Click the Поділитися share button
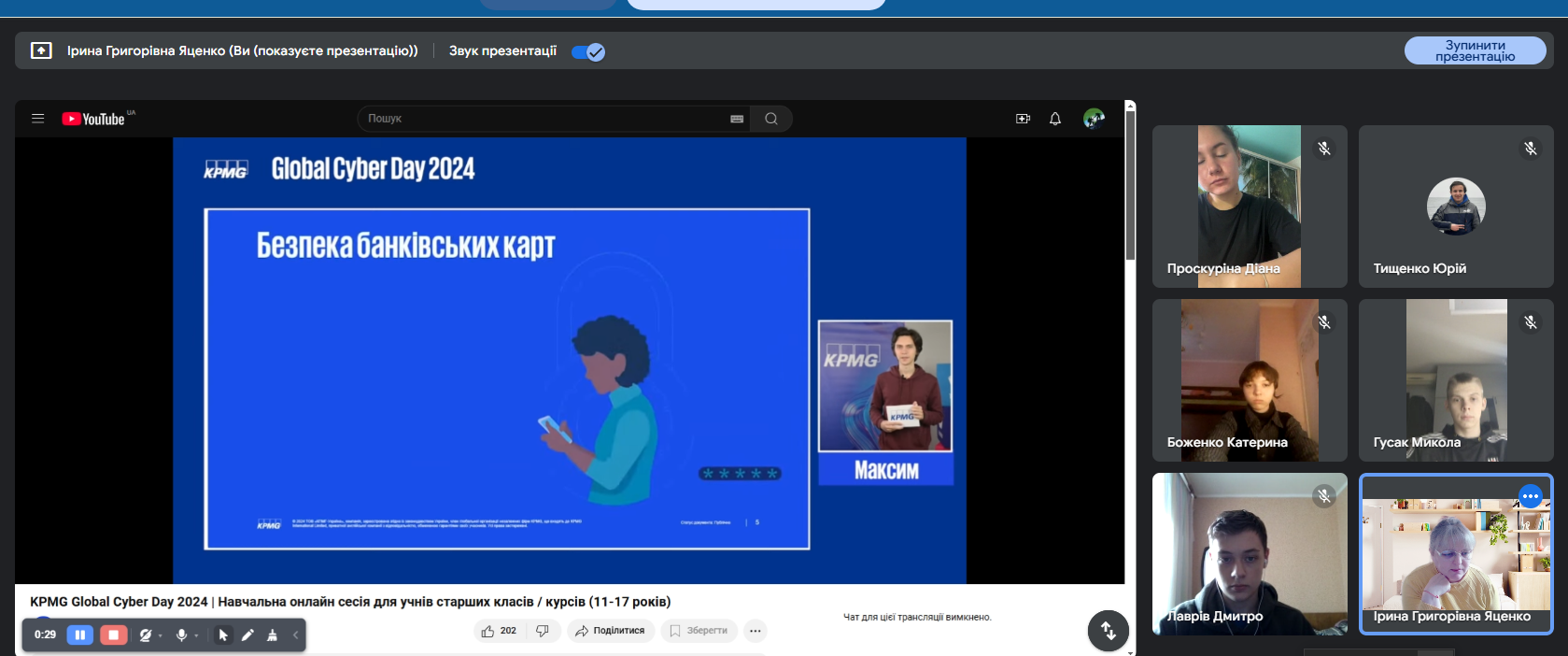Screen dimensions: 1568x656 pos(610,631)
